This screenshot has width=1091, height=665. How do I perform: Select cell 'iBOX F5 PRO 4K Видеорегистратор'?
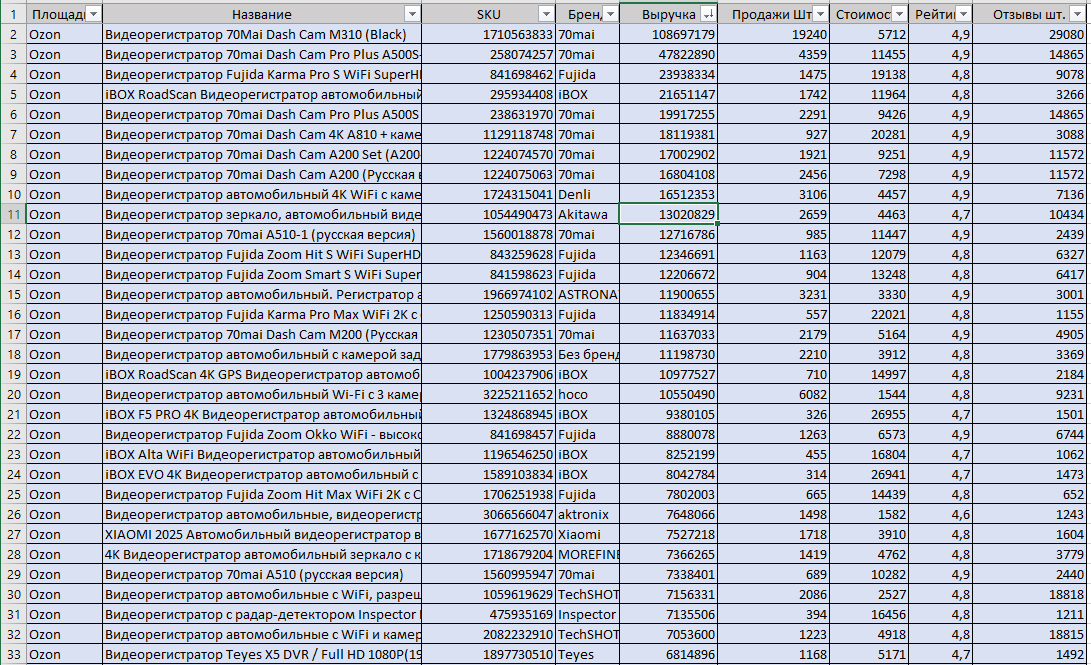[262, 415]
